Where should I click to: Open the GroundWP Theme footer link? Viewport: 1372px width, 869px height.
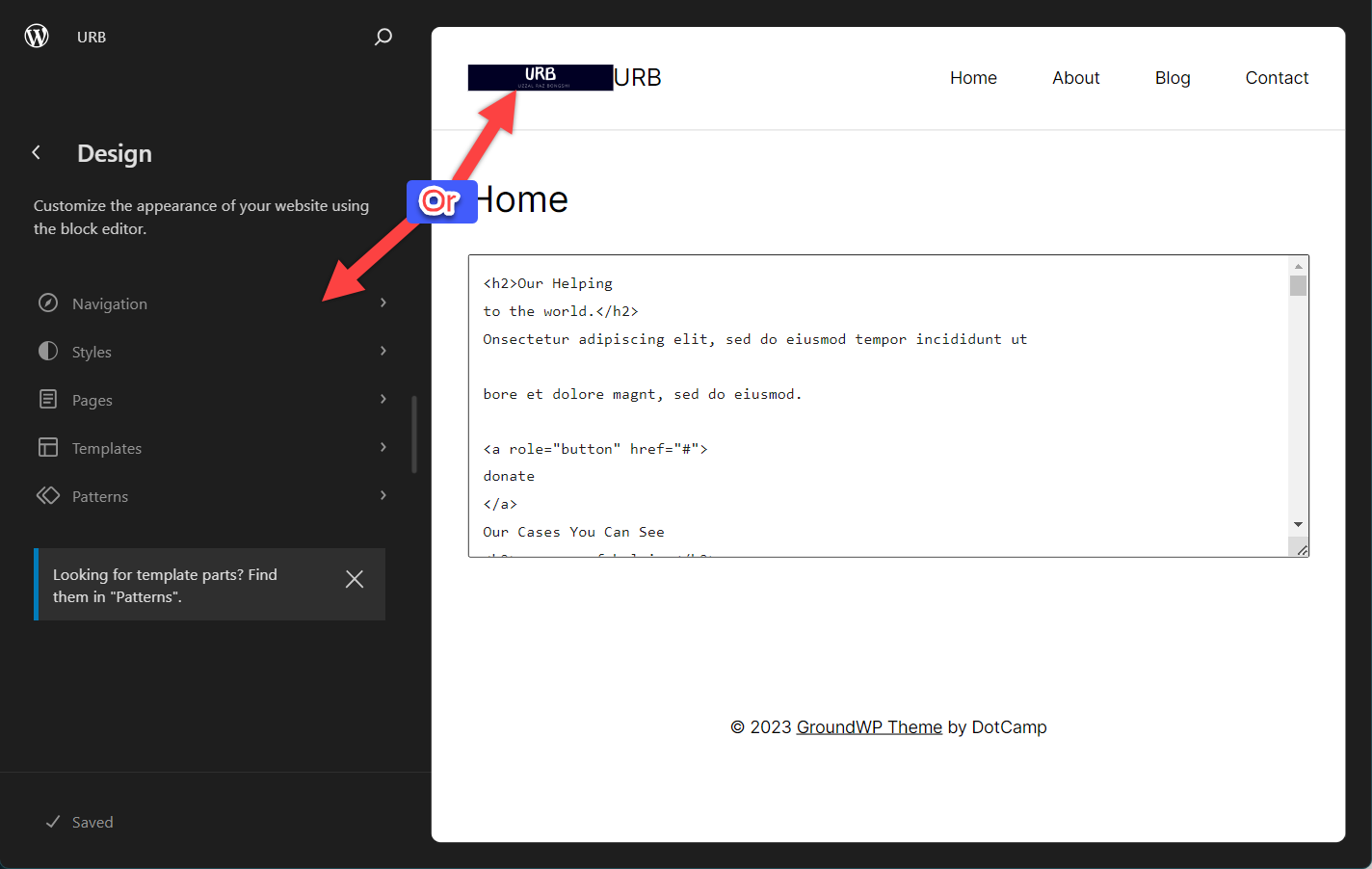(x=869, y=727)
